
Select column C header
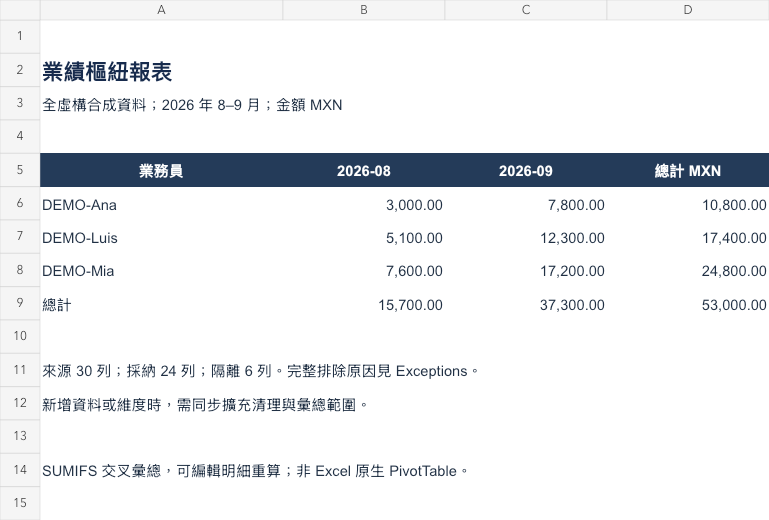click(x=526, y=10)
